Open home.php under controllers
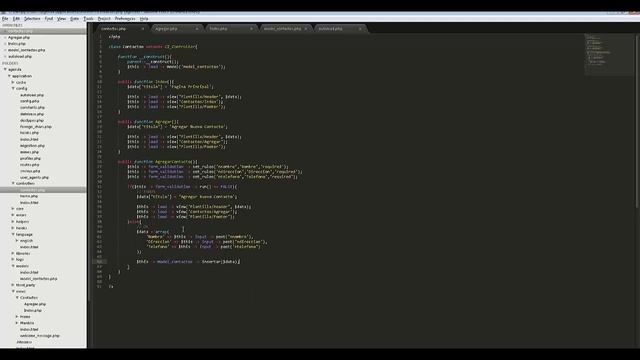The image size is (640, 360). (29, 196)
